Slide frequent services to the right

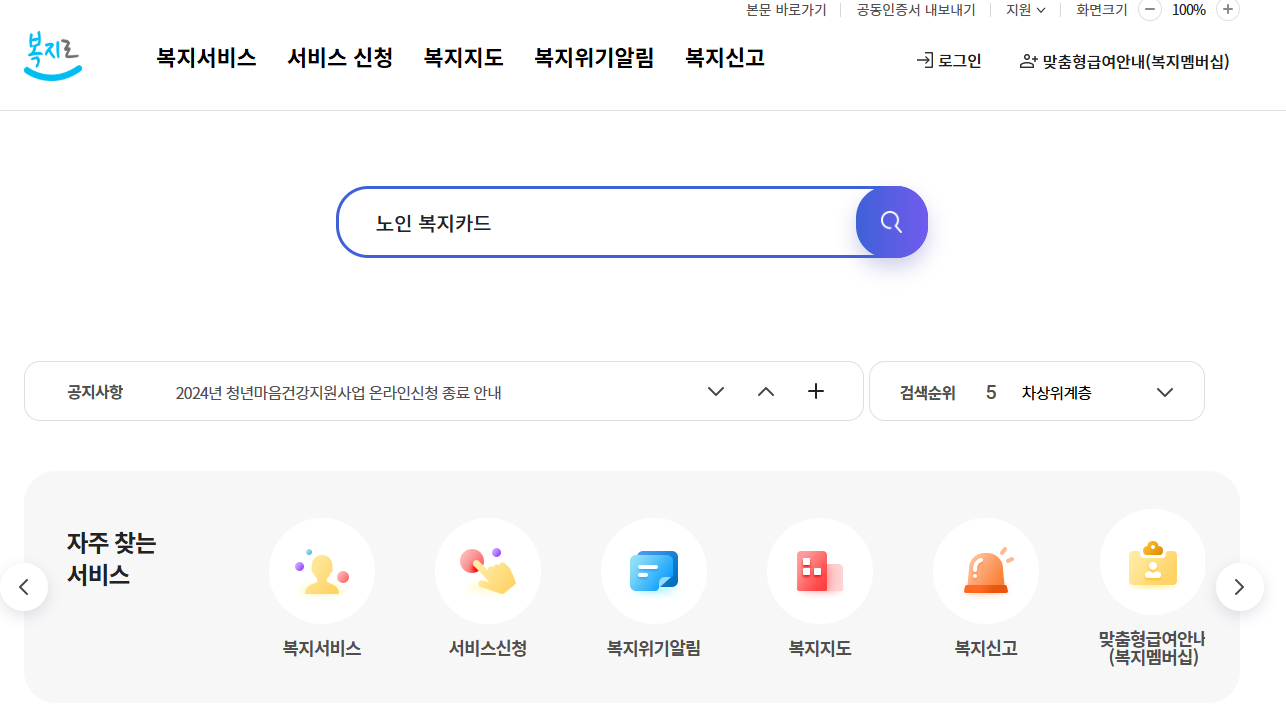1240,587
